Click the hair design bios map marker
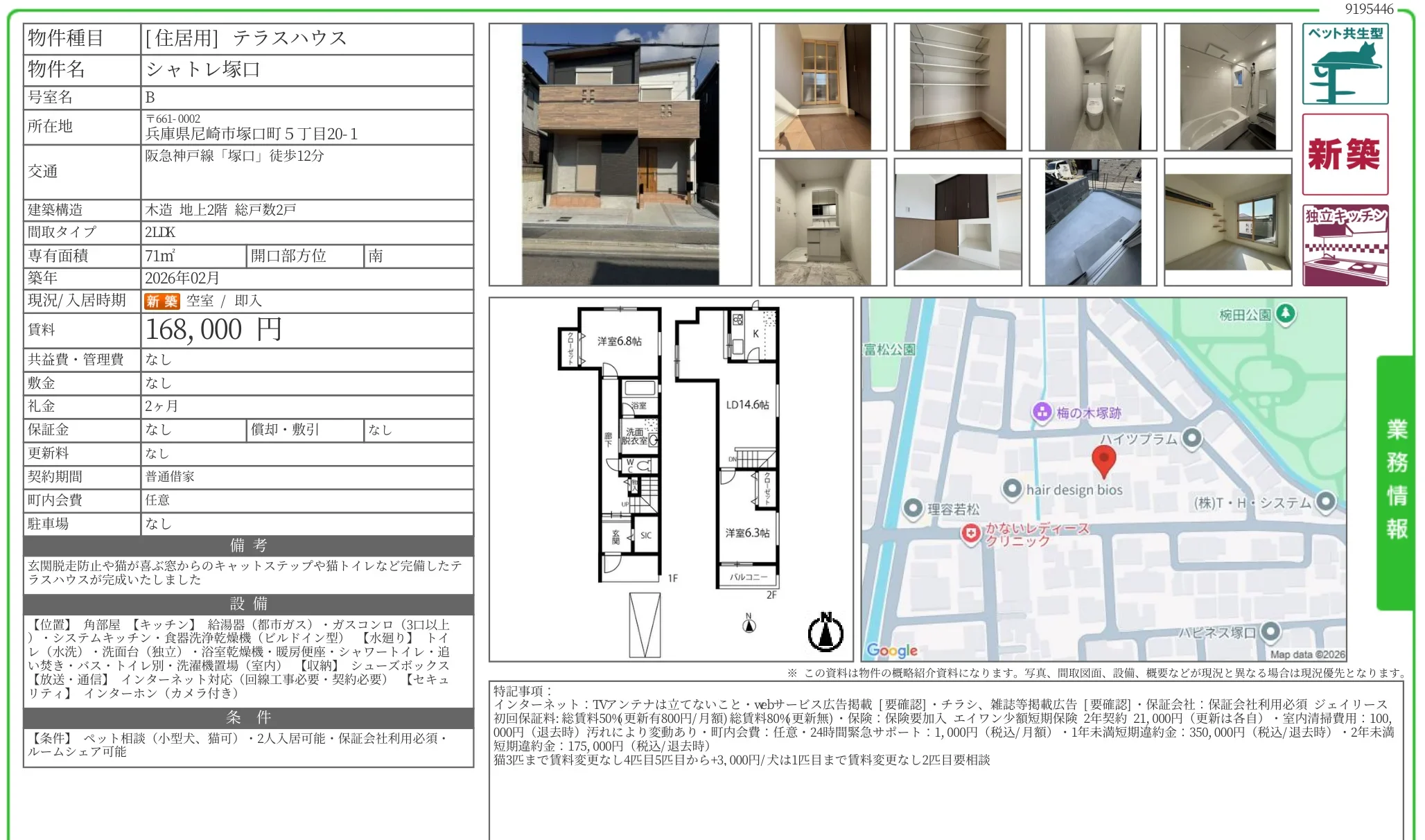1425x840 pixels. 1013,489
